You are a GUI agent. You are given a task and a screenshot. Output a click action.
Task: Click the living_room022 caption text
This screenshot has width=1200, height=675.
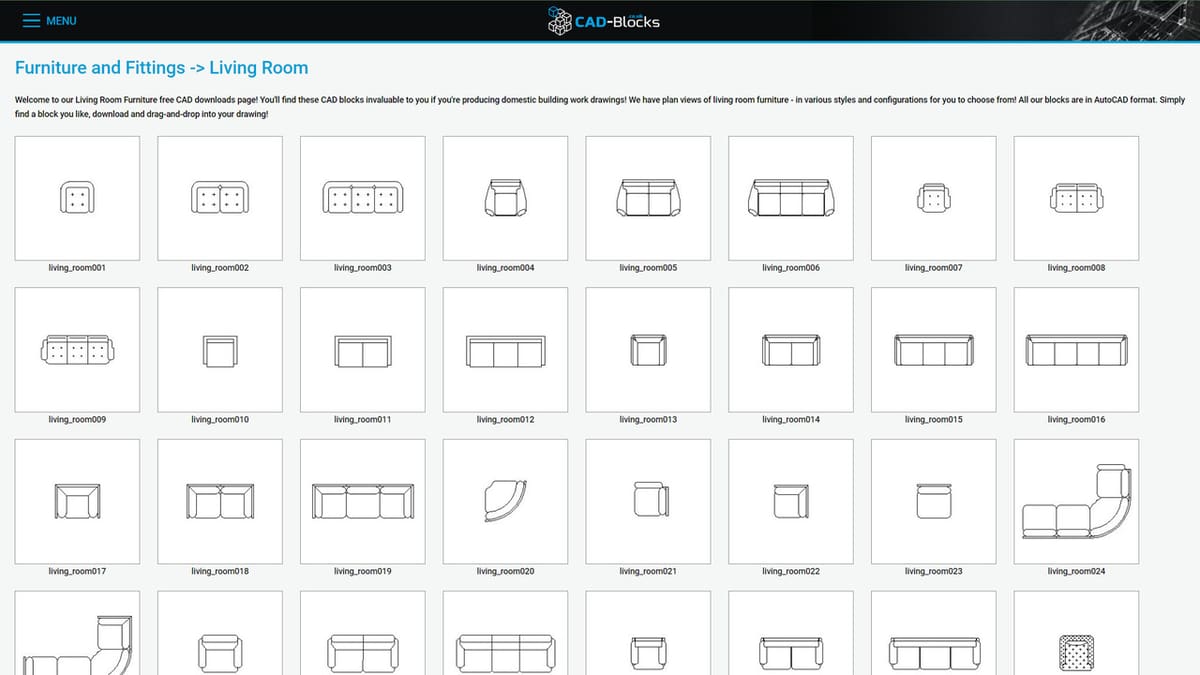point(791,571)
